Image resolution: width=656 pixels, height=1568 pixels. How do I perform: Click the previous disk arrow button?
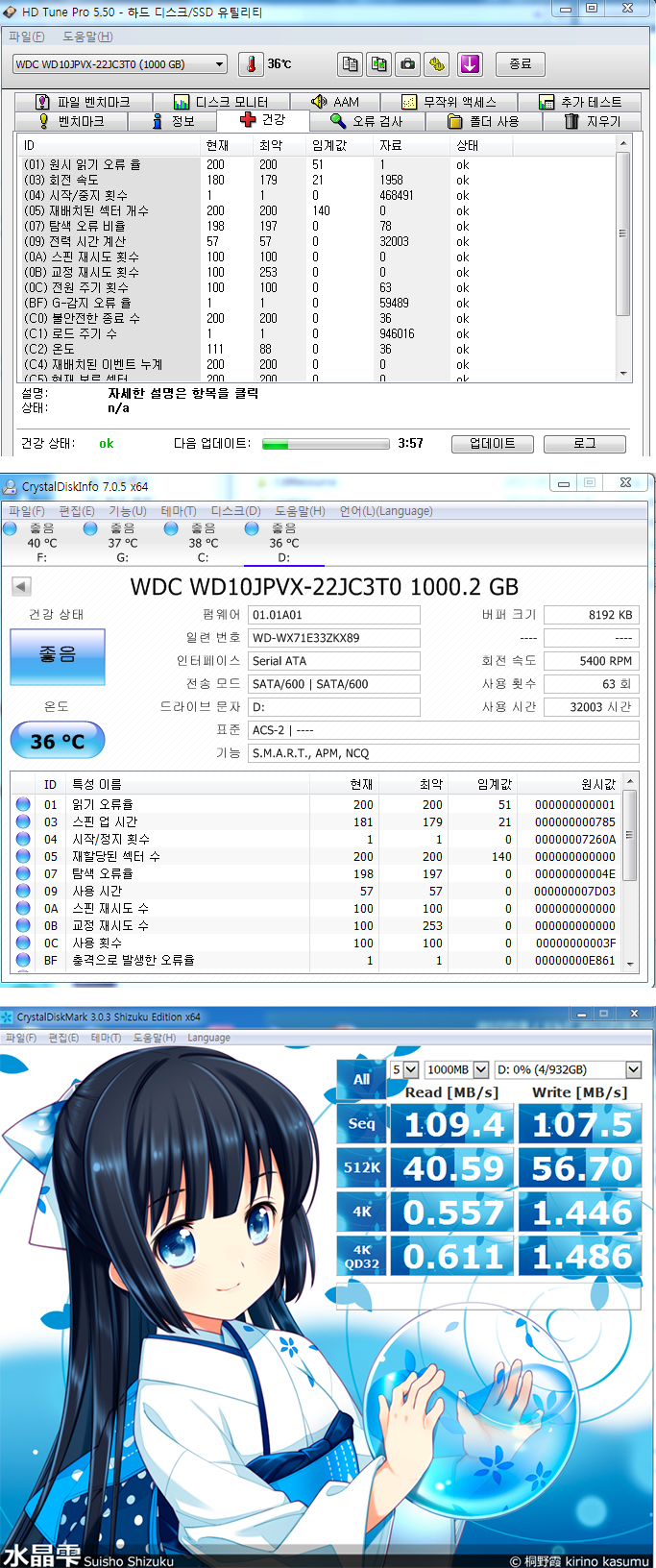tap(21, 586)
